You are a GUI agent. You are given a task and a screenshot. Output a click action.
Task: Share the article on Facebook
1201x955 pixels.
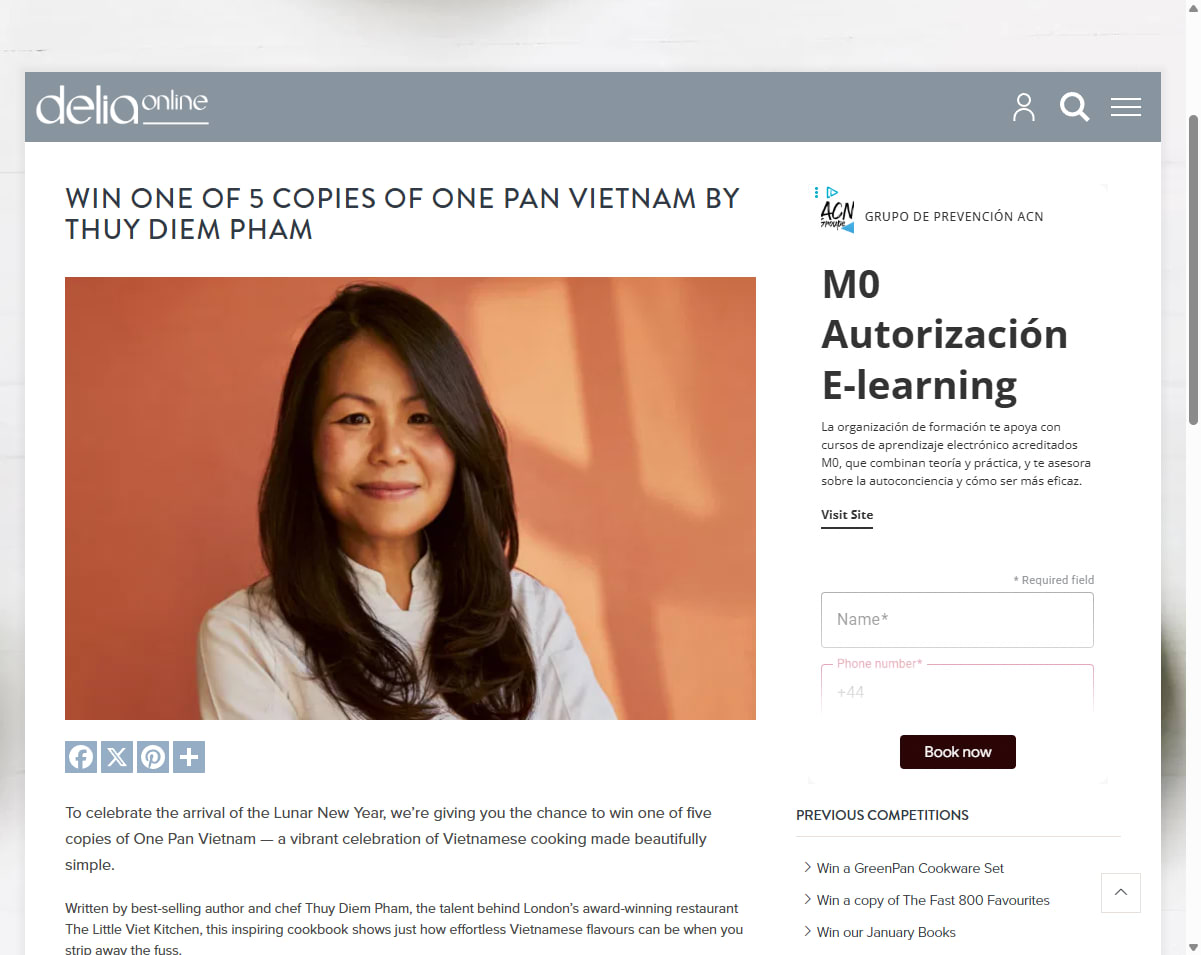coord(81,757)
